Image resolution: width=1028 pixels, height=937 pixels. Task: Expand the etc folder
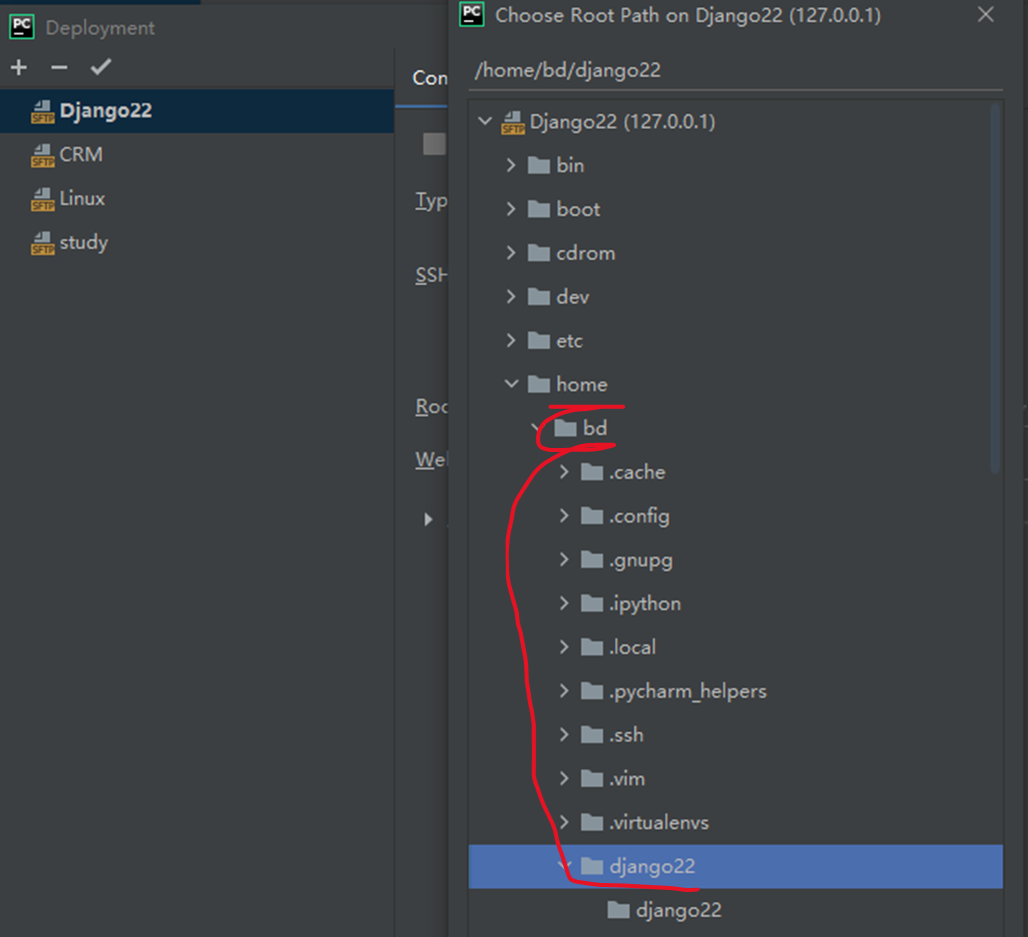[511, 341]
